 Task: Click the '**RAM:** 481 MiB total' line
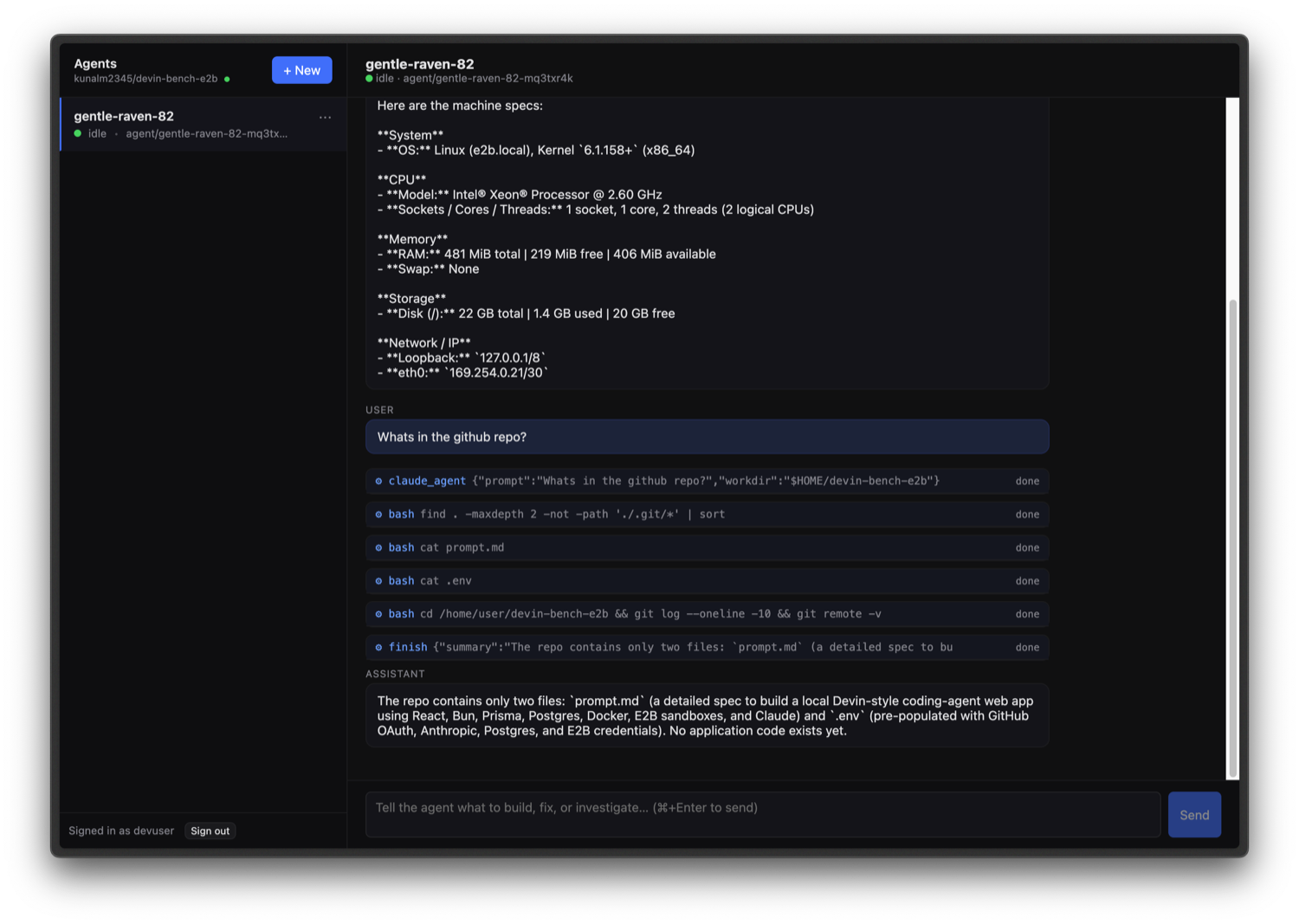click(x=546, y=254)
